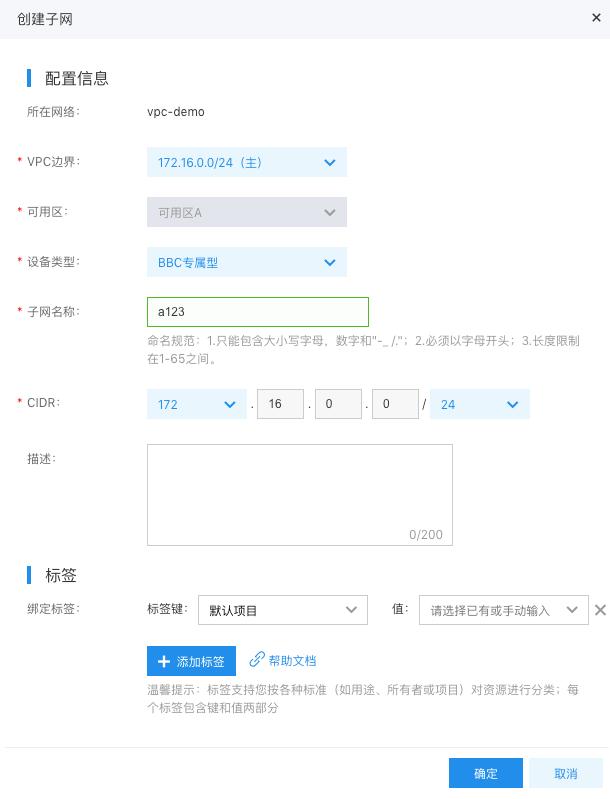This screenshot has width=610, height=799.
Task: Click the CIDR second octet field showing 16
Action: [280, 404]
